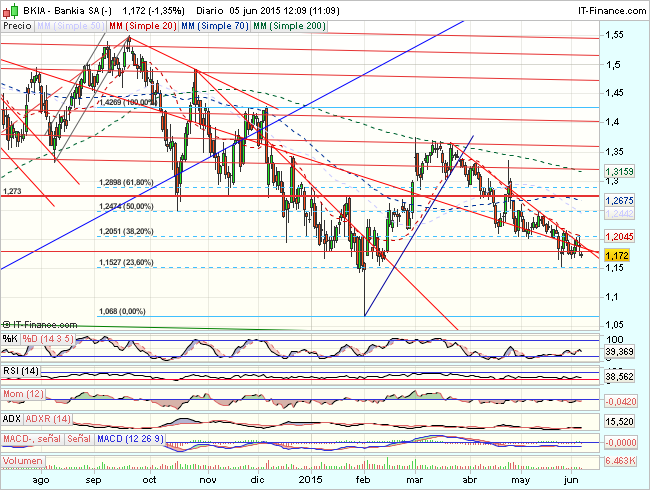Click the green 1,3159 moving average price tag
The width and height of the screenshot is (650, 490).
(620, 172)
